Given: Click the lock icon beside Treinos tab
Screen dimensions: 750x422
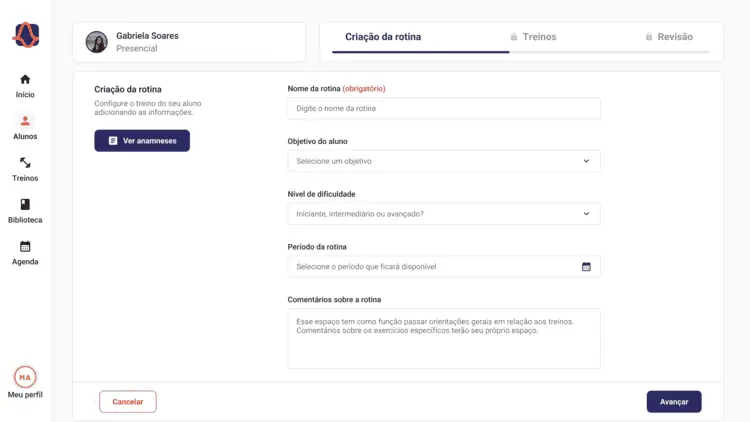Looking at the screenshot, I should pos(514,37).
